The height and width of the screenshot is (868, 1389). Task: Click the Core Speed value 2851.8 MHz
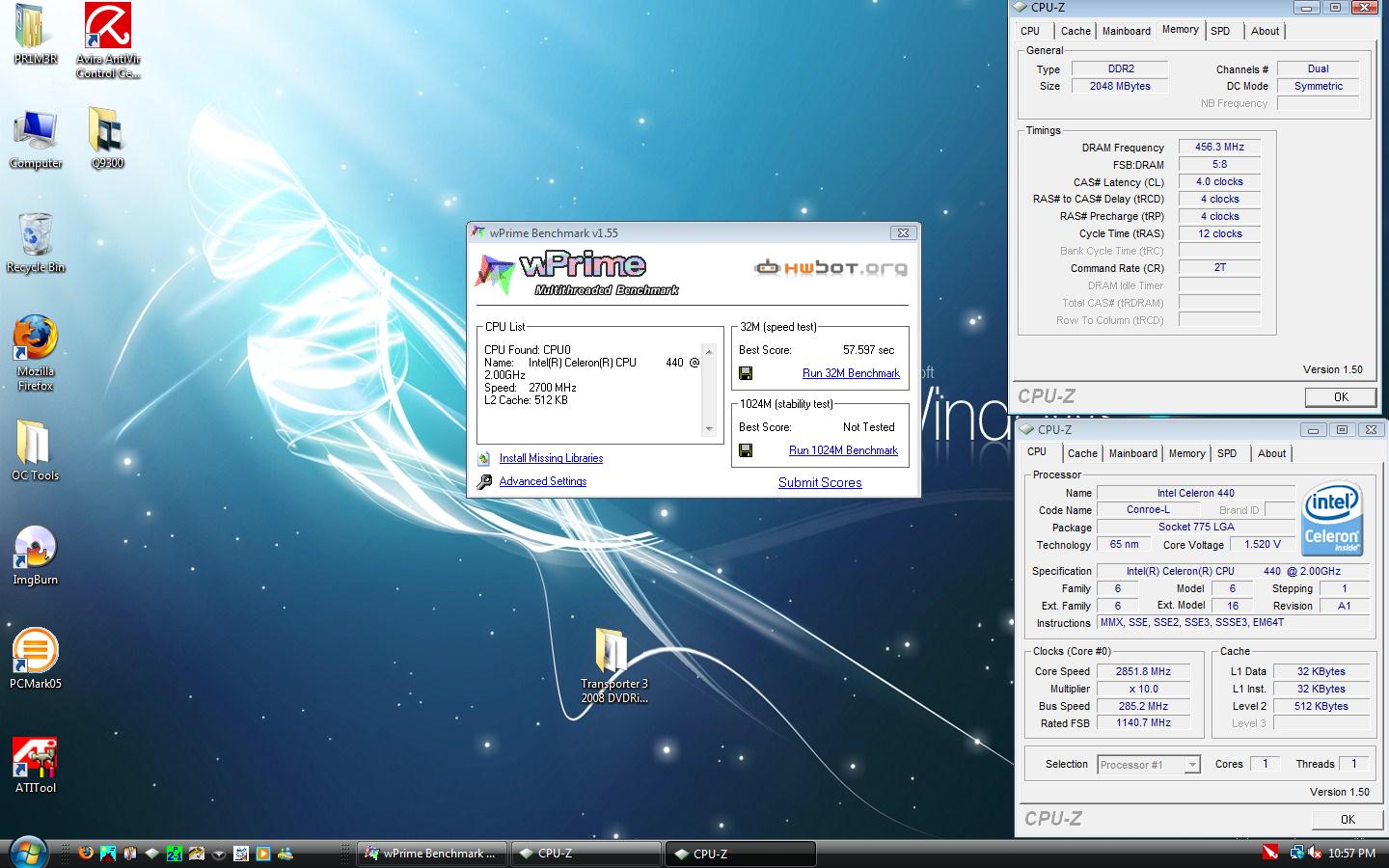[x=1143, y=671]
